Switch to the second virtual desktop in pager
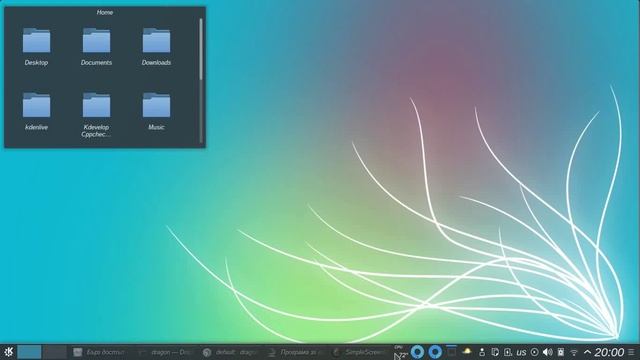Image resolution: width=640 pixels, height=360 pixels. coord(55,352)
